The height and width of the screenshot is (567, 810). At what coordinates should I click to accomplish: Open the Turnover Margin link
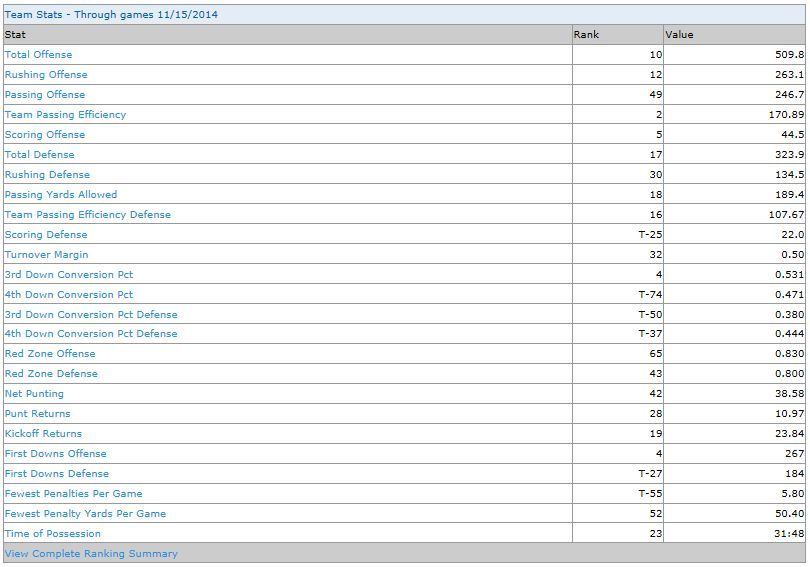click(x=46, y=255)
